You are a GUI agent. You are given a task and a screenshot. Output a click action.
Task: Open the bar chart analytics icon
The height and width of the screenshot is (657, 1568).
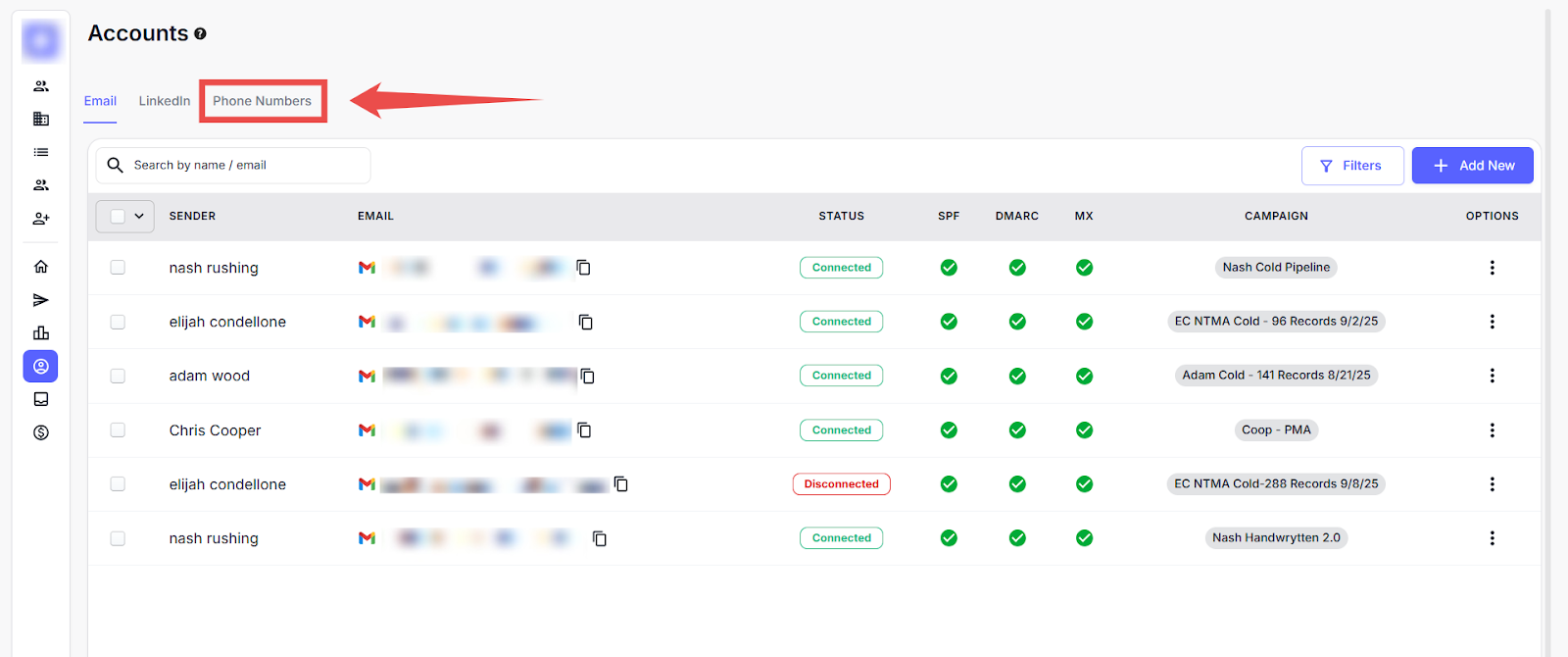41,333
